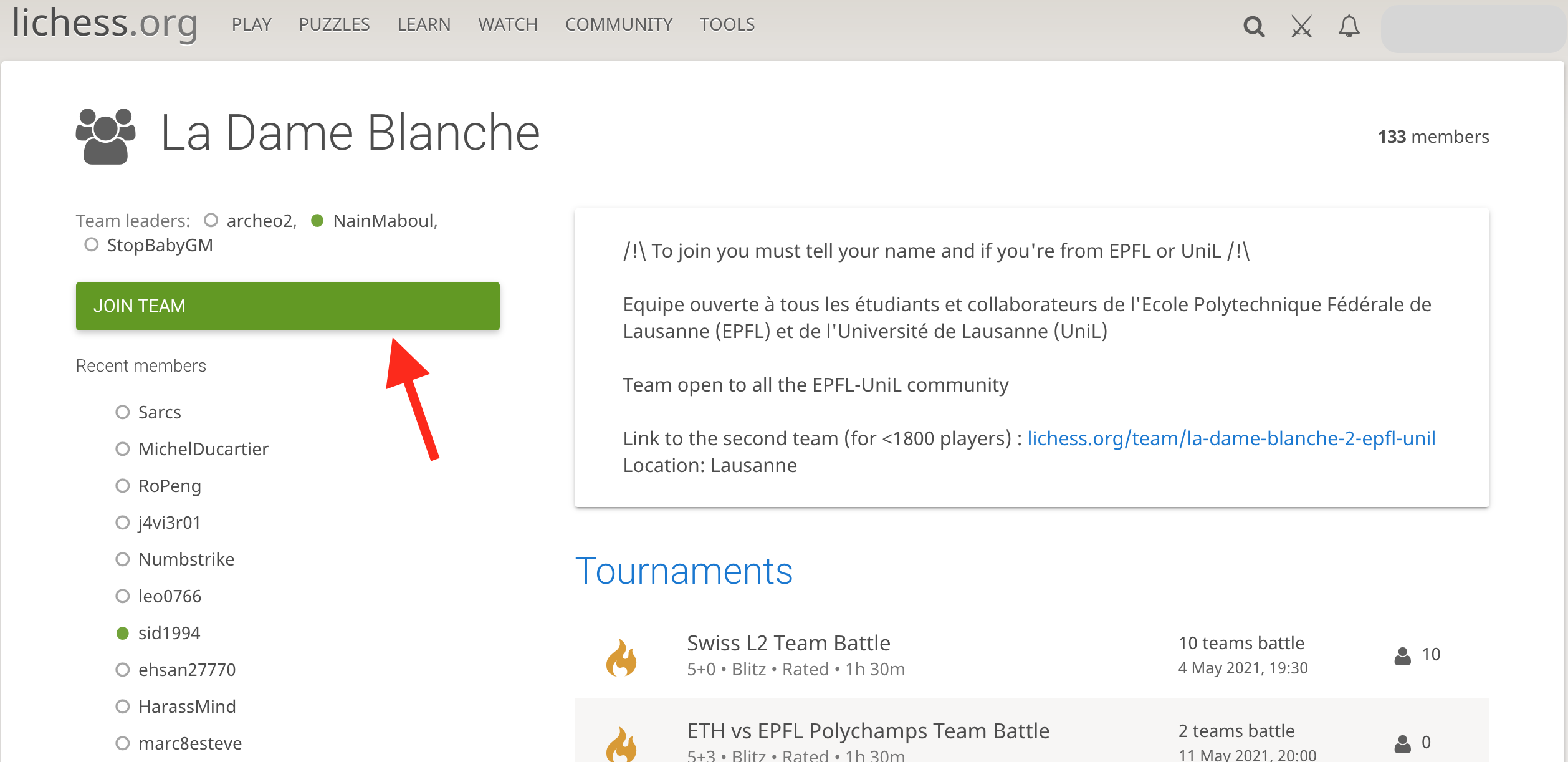Click the 'Recent members' heading
Viewport: 1568px width, 762px height.
(141, 365)
